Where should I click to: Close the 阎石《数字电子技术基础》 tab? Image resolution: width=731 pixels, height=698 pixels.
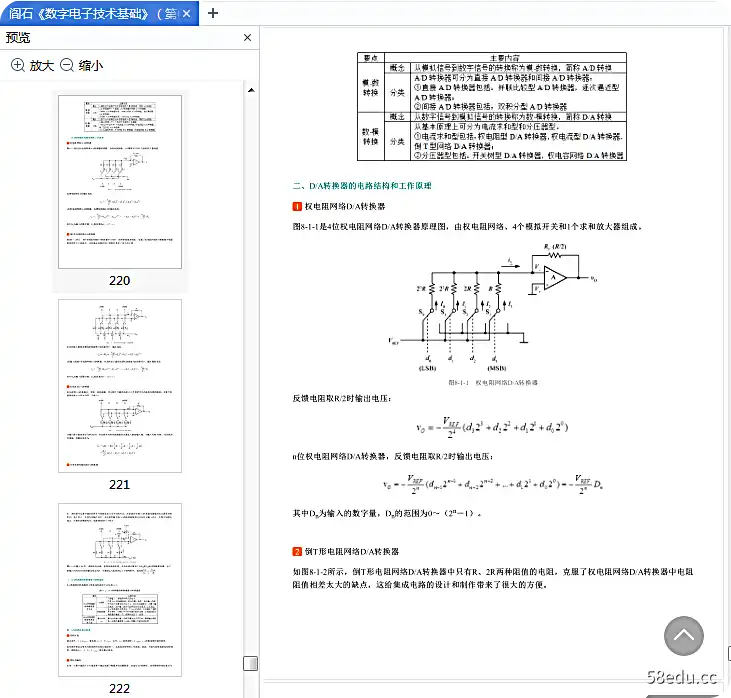(x=186, y=14)
